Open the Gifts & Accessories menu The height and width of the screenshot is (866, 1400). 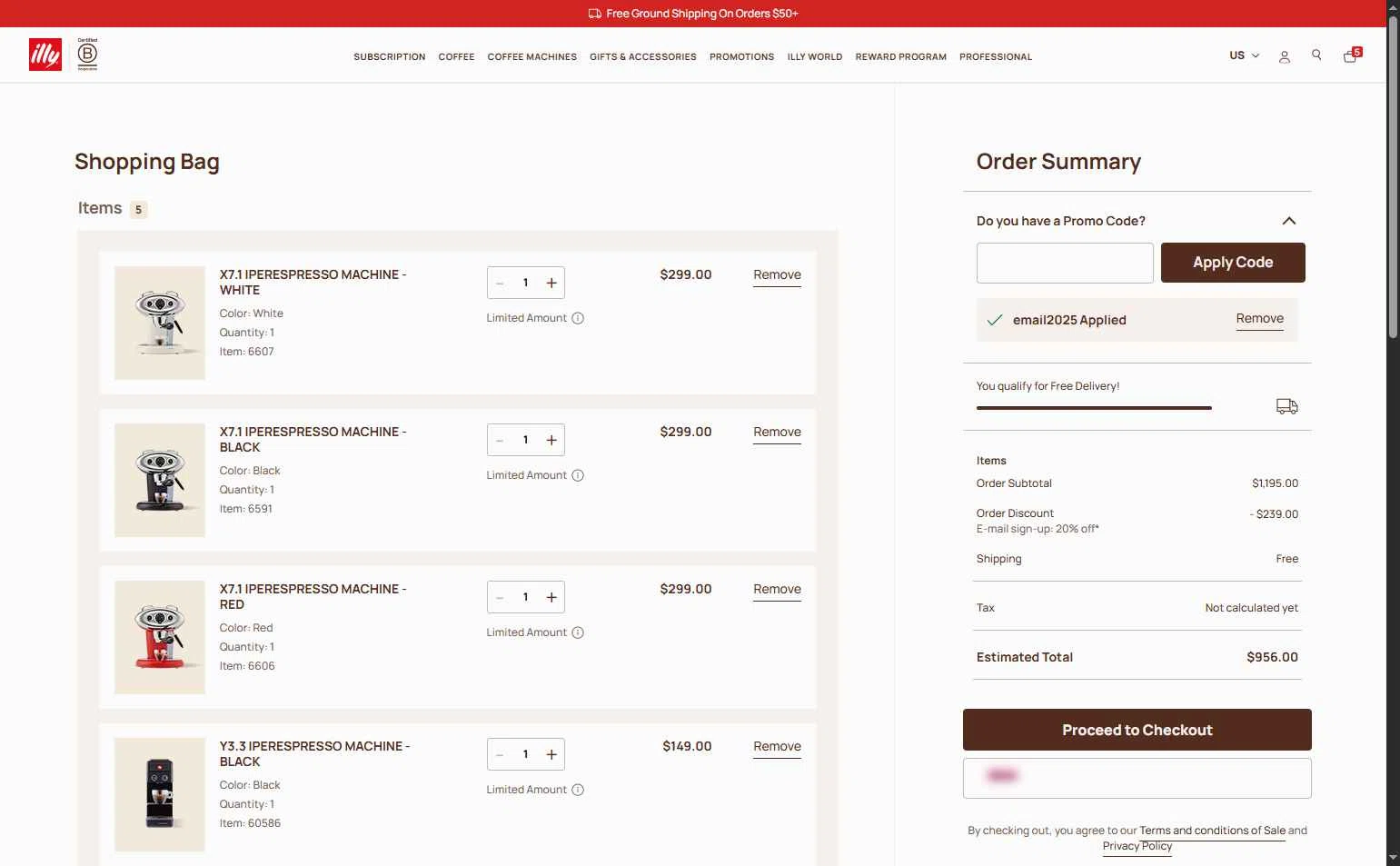(x=643, y=56)
